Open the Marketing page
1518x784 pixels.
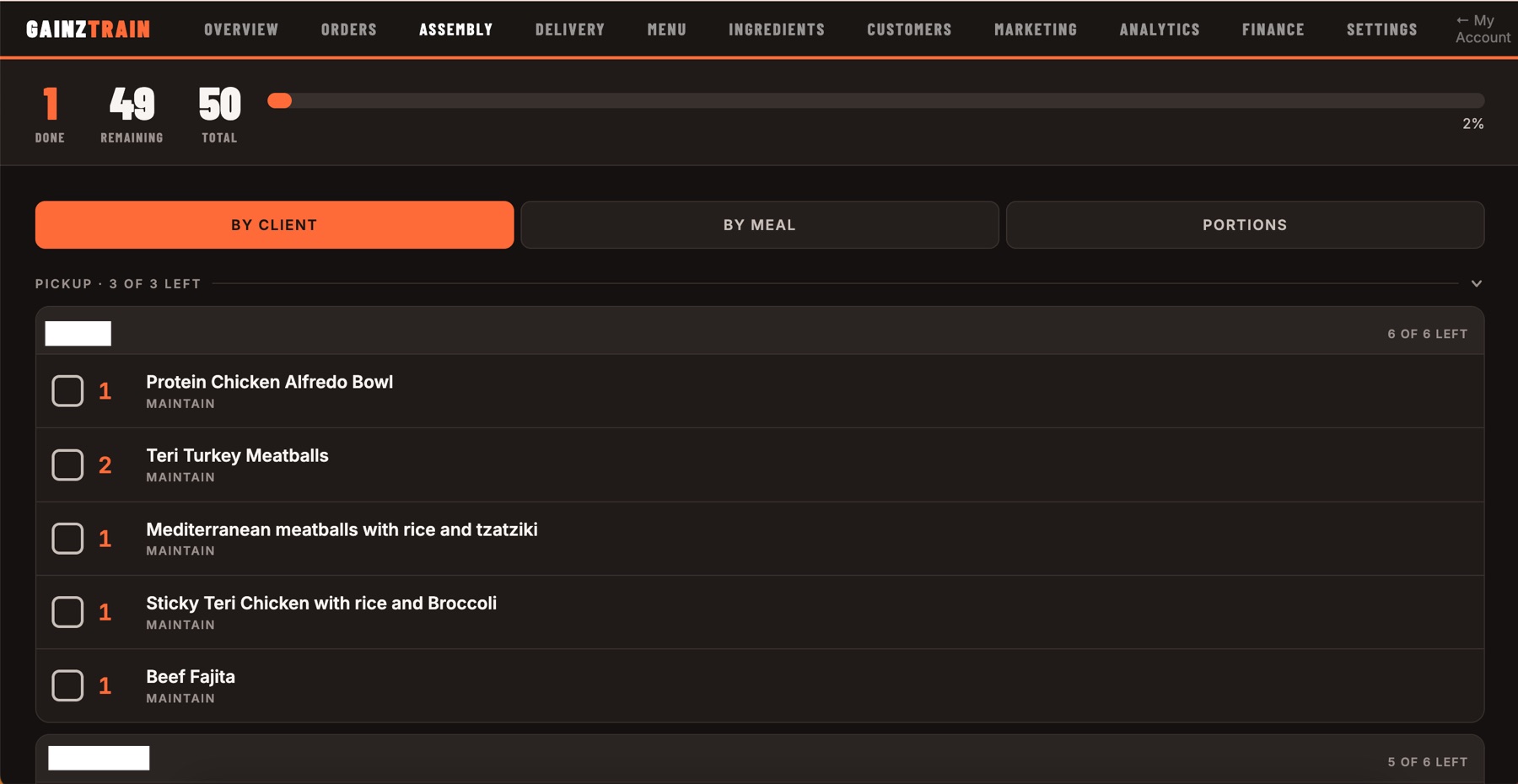tap(1036, 30)
